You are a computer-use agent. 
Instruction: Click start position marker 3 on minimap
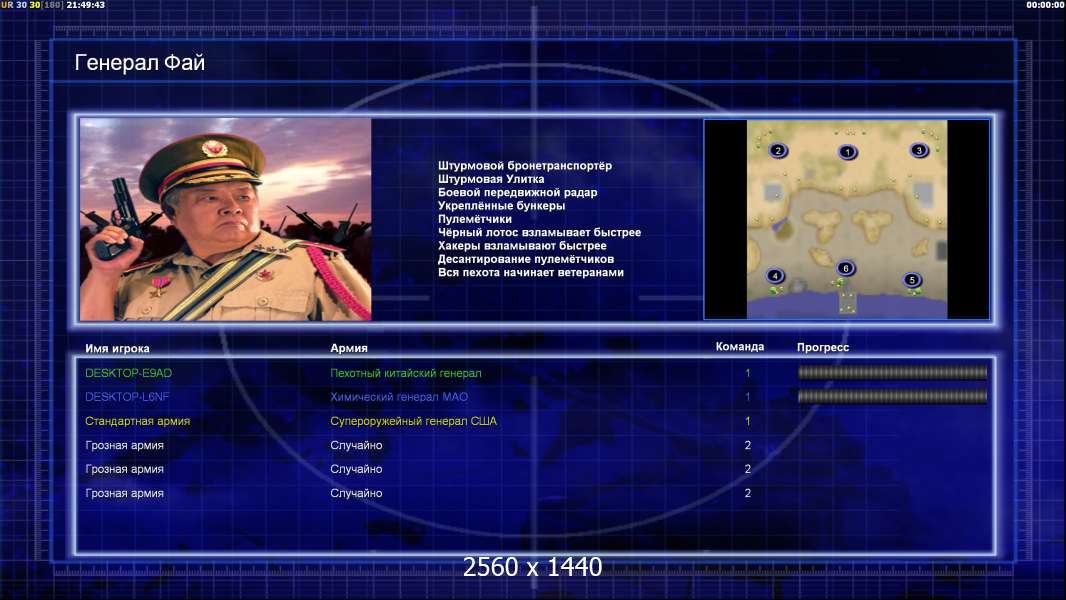tap(918, 151)
